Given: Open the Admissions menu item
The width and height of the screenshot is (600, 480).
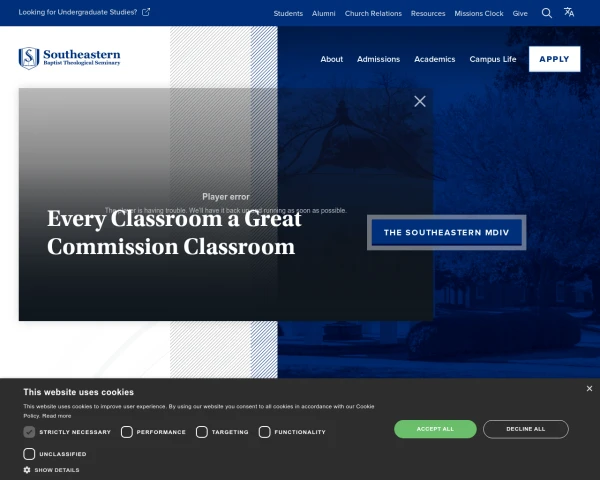Looking at the screenshot, I should pyautogui.click(x=378, y=59).
